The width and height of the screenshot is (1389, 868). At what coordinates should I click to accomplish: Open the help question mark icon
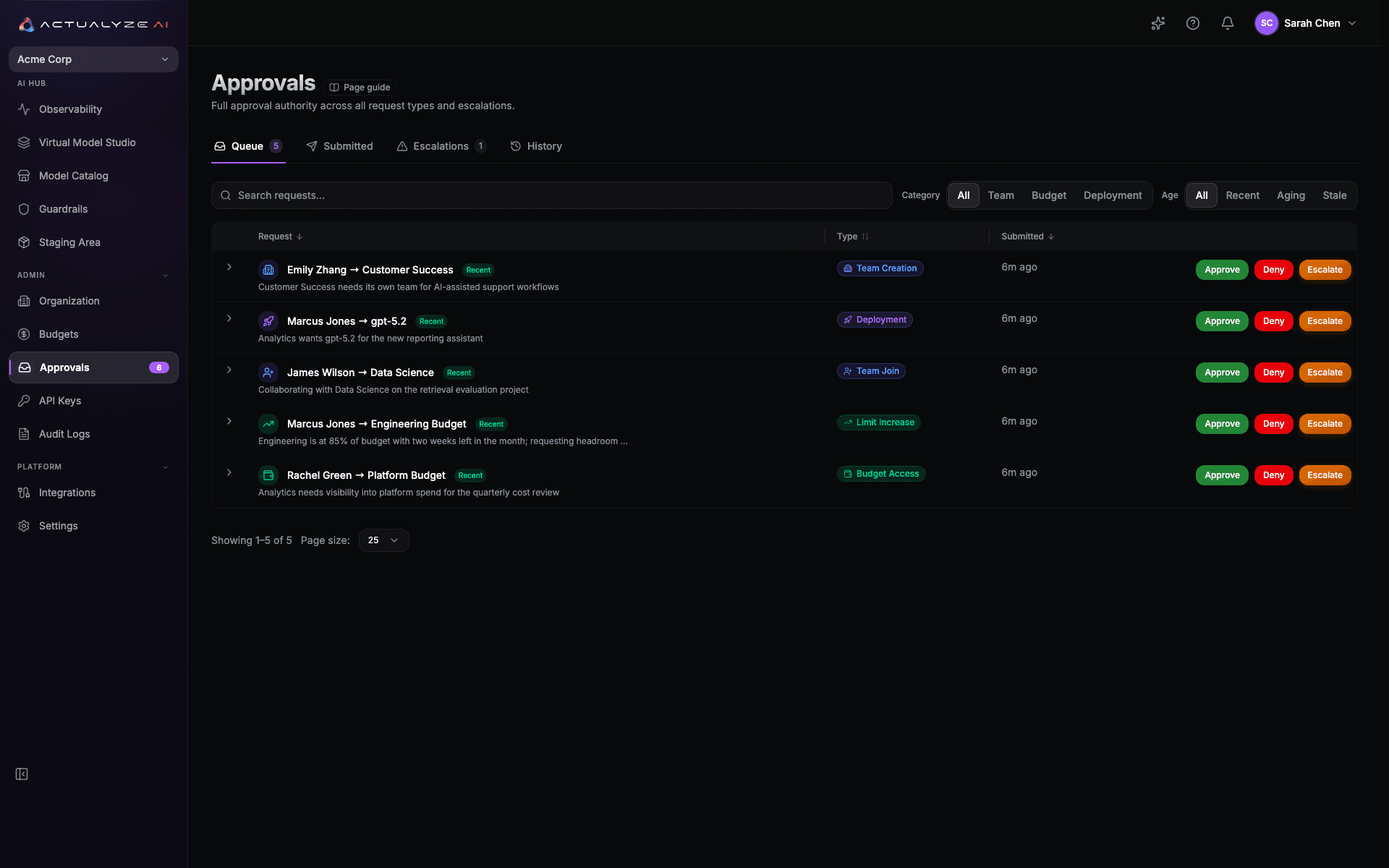[x=1193, y=23]
